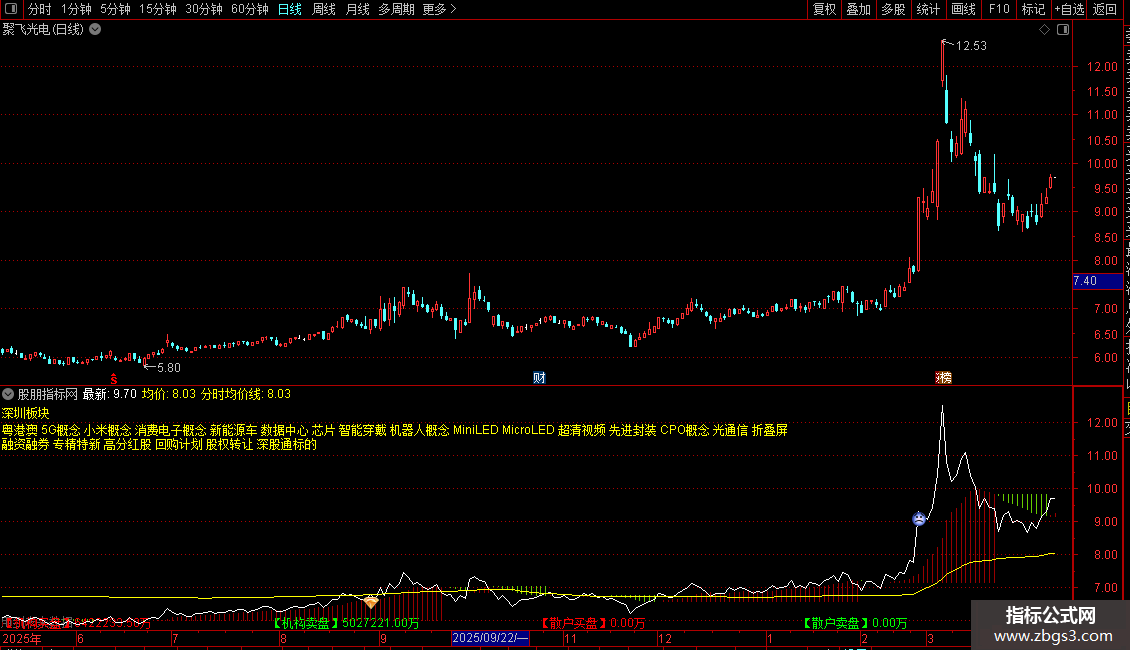1130x650 pixels.
Task: Open the 股朋指标网 indicator dropdown arrow
Action: pyautogui.click(x=8, y=394)
